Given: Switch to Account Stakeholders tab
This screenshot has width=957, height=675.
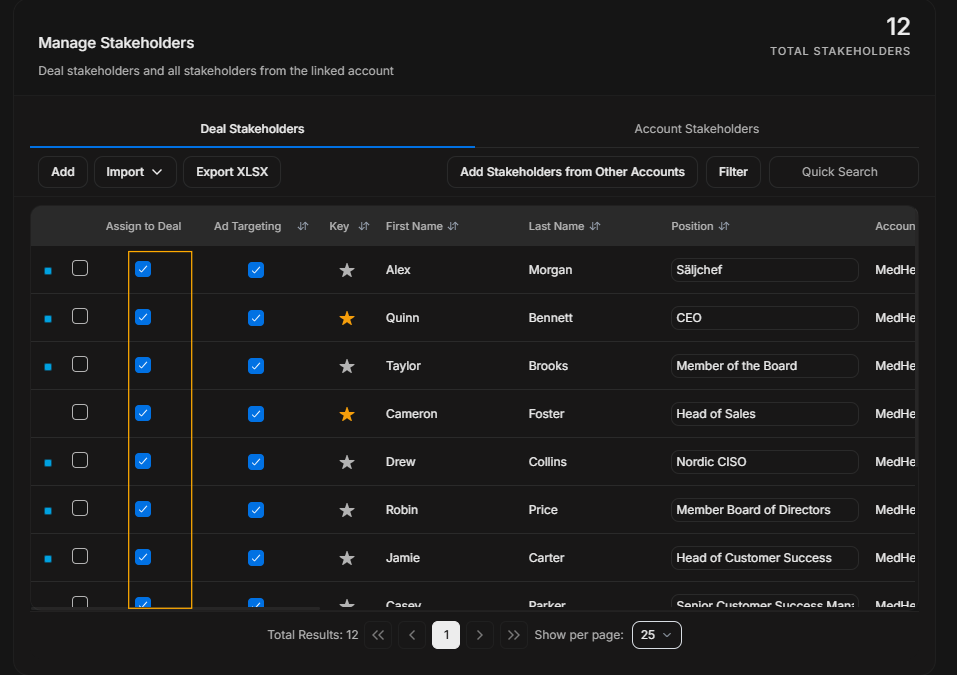Looking at the screenshot, I should tap(696, 129).
